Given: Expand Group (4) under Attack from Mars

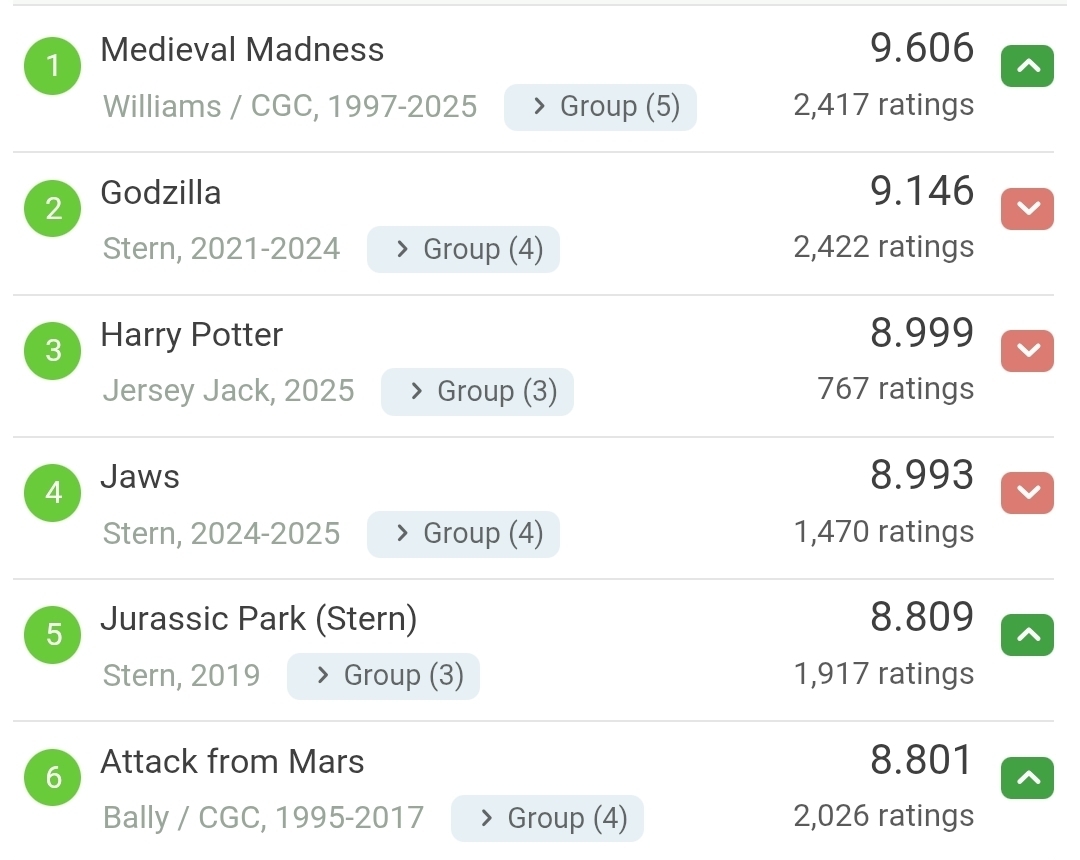Looking at the screenshot, I should [x=547, y=819].
